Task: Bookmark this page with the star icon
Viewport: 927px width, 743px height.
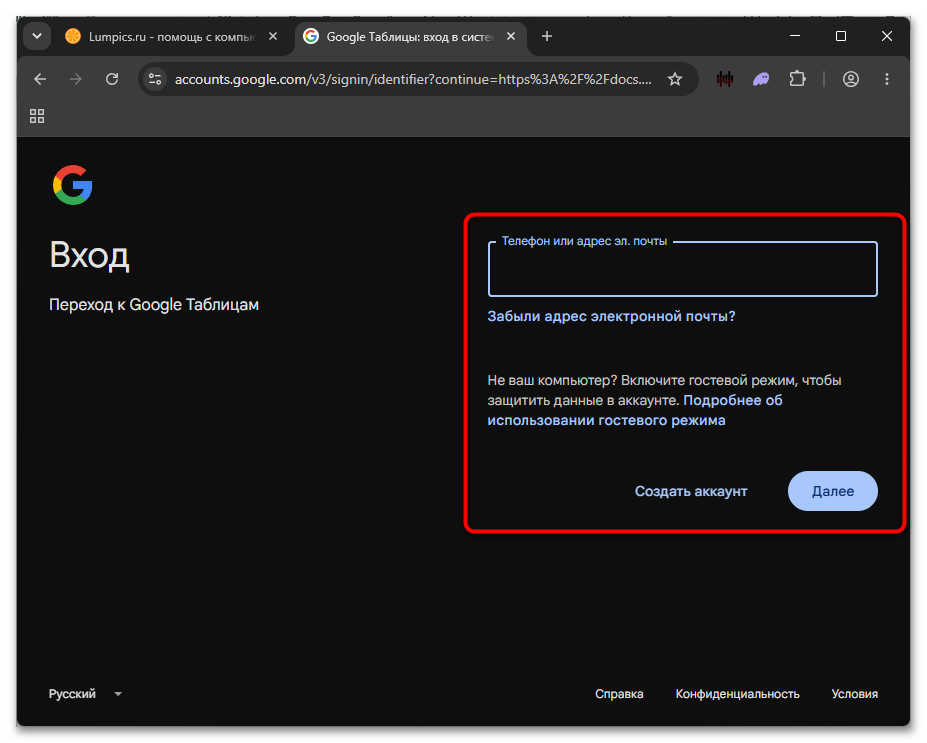Action: click(675, 79)
